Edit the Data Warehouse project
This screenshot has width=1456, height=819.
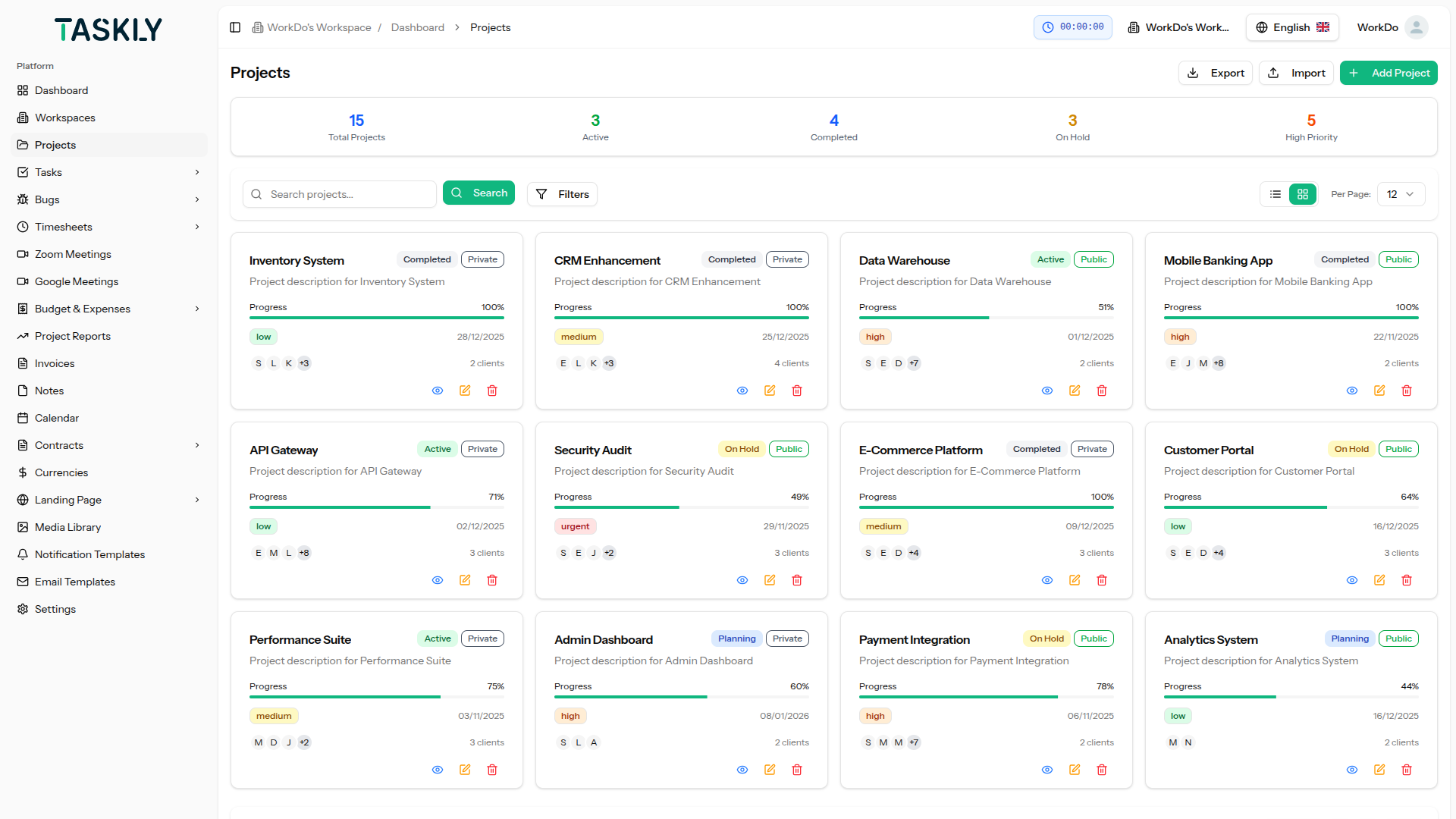tap(1075, 391)
